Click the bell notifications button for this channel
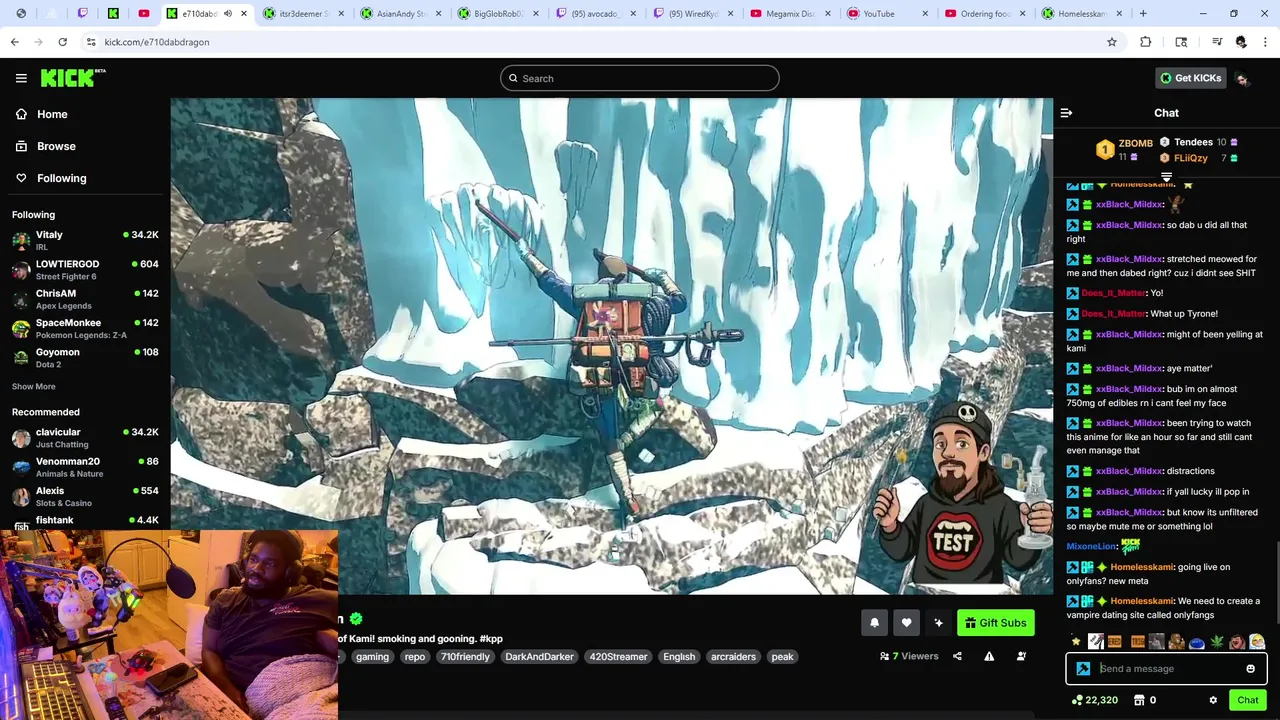This screenshot has width=1280, height=720. (874, 623)
